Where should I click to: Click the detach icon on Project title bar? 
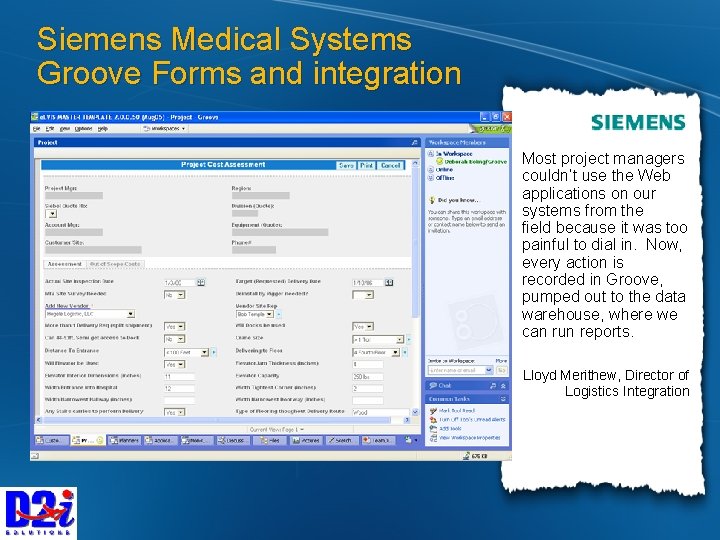coord(415,143)
